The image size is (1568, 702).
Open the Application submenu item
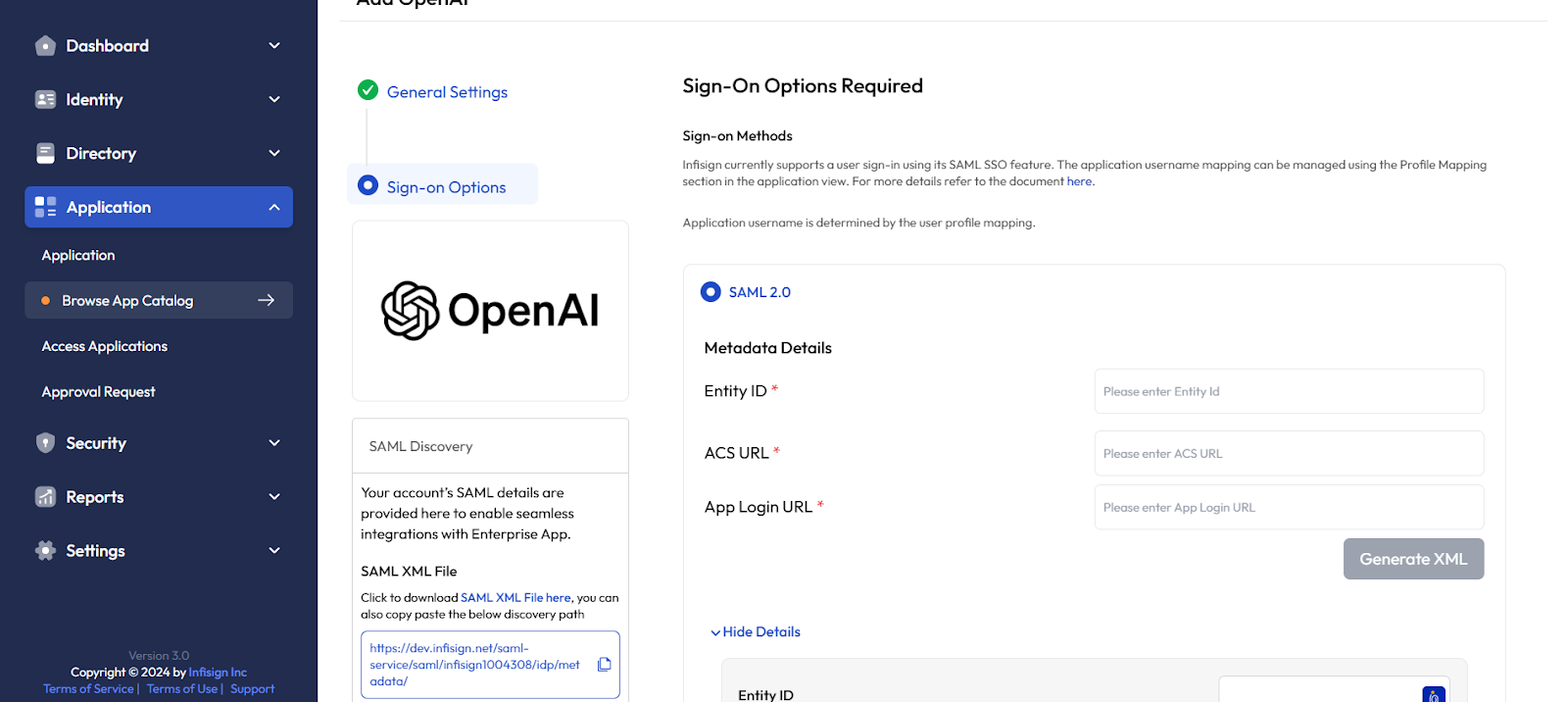click(78, 255)
